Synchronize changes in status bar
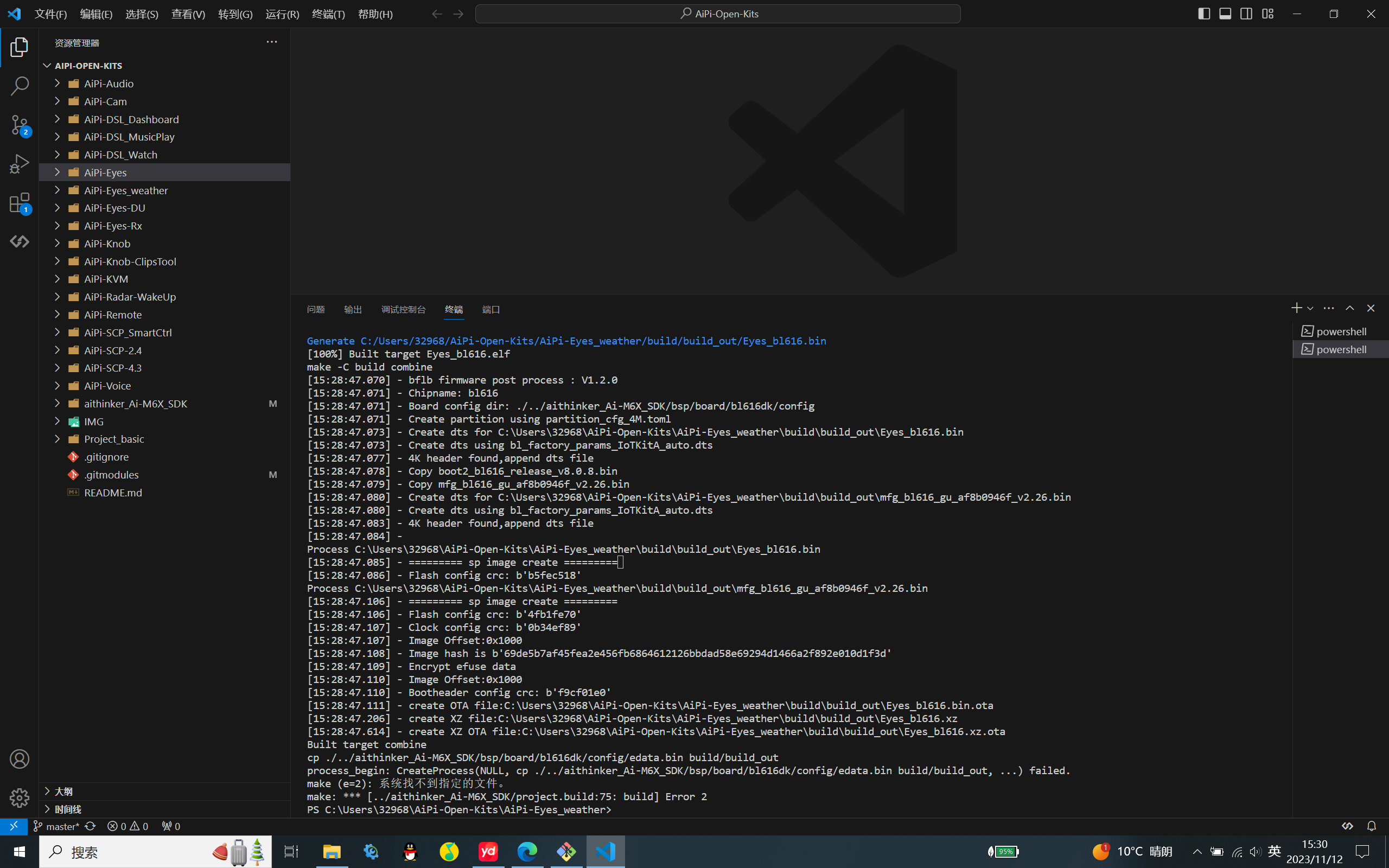The height and width of the screenshot is (868, 1389). [x=90, y=826]
